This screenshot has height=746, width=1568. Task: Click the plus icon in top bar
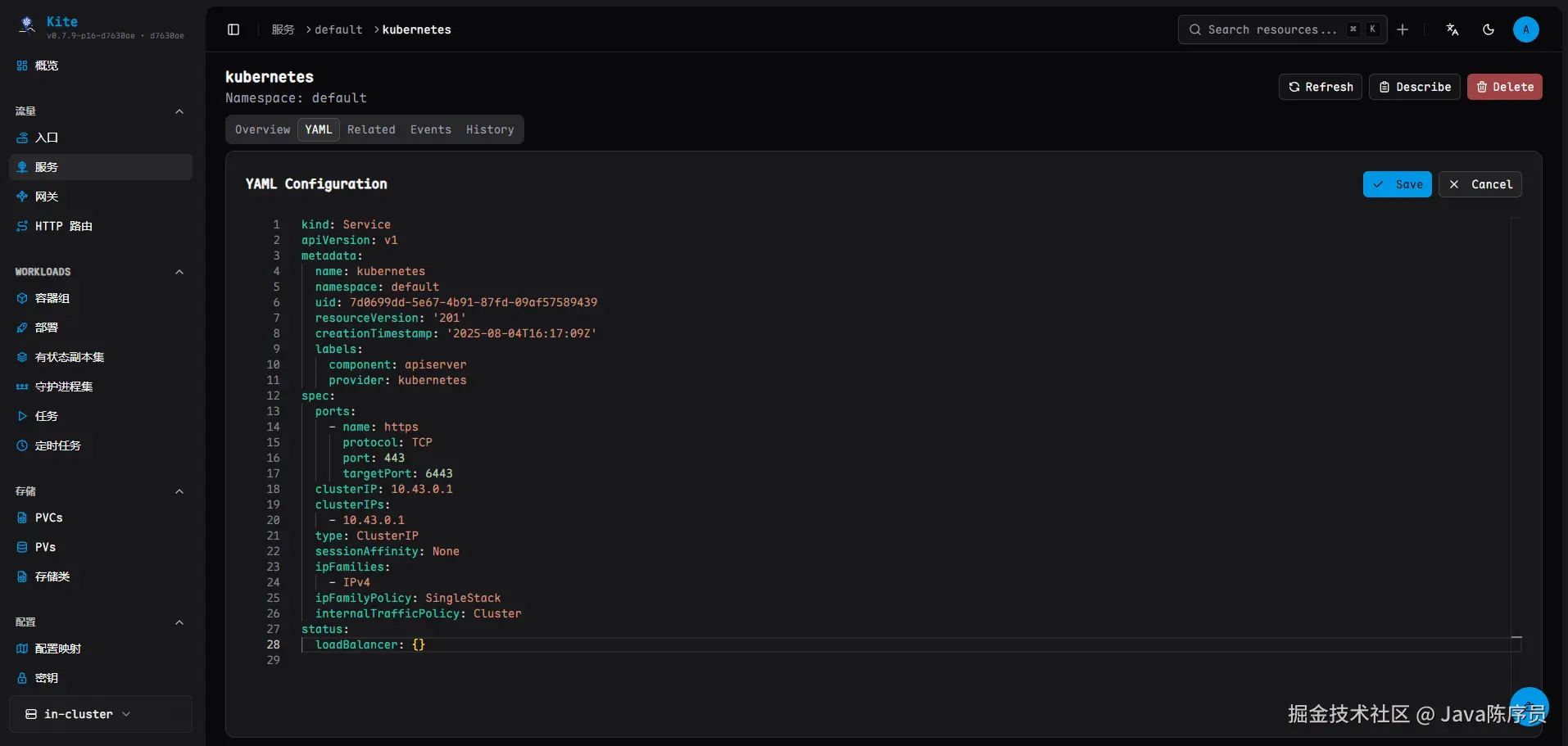tap(1403, 29)
